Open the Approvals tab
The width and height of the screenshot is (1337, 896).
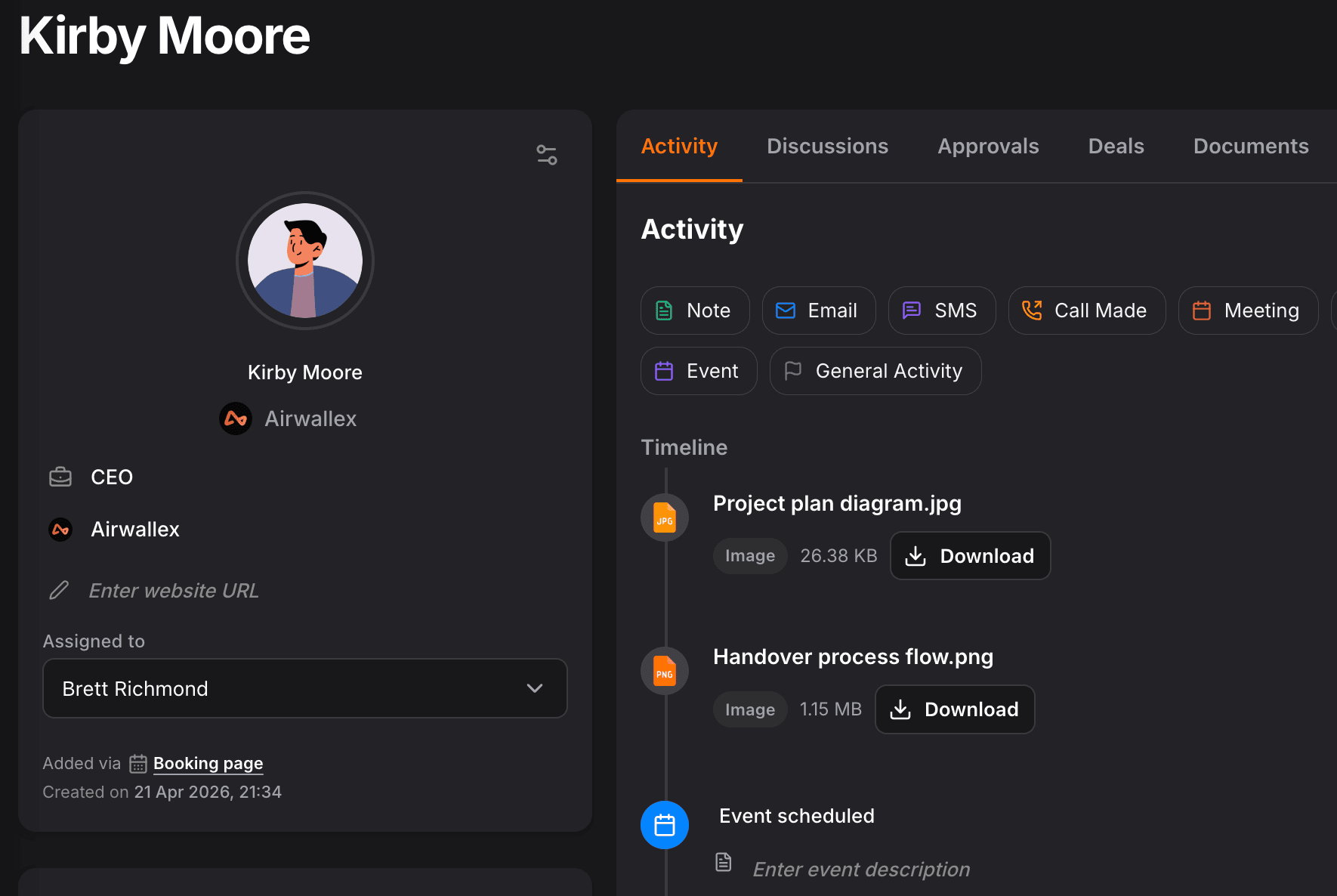[988, 145]
